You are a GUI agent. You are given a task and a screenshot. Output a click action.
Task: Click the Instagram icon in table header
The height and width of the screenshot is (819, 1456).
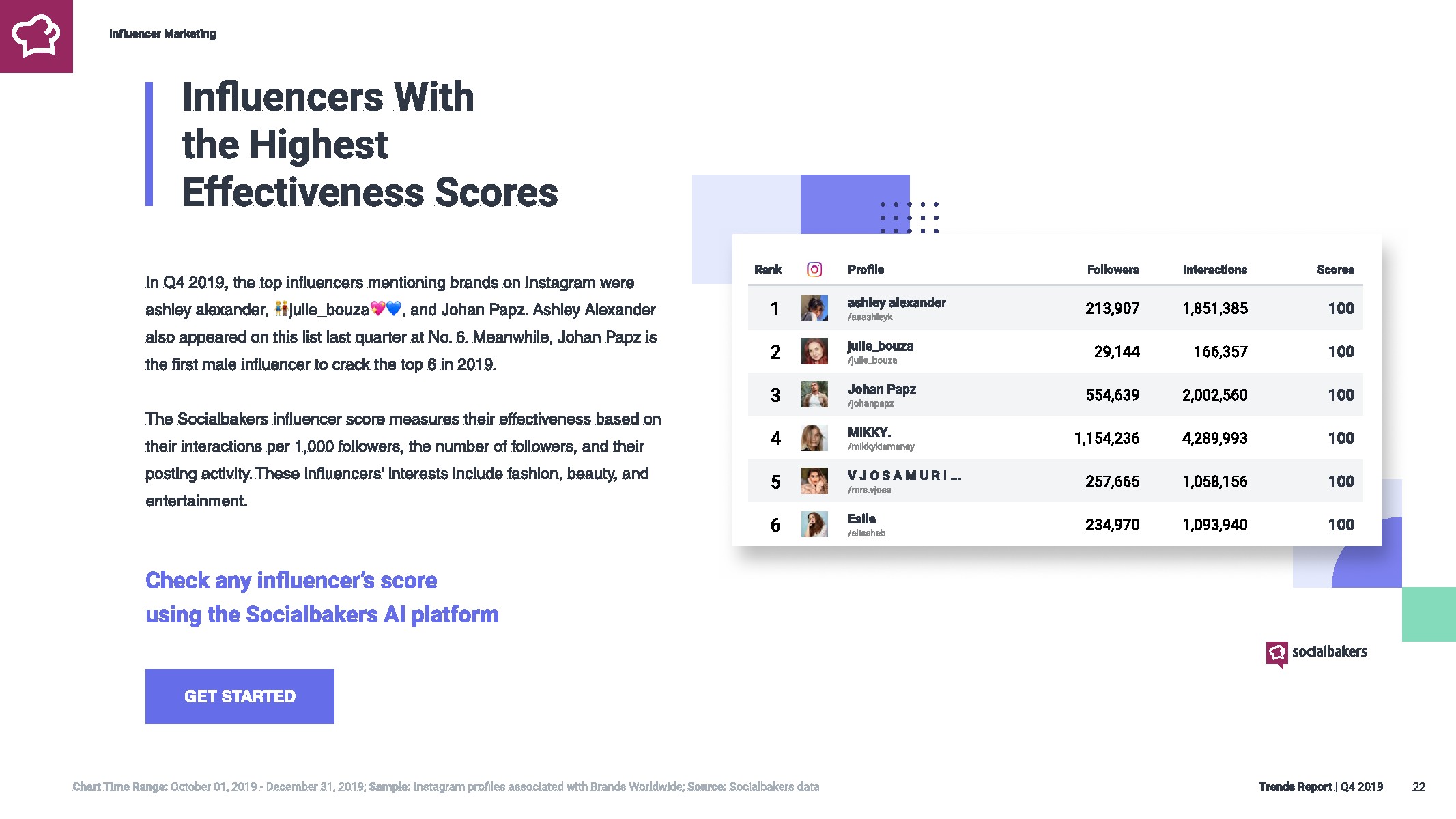pyautogui.click(x=814, y=270)
